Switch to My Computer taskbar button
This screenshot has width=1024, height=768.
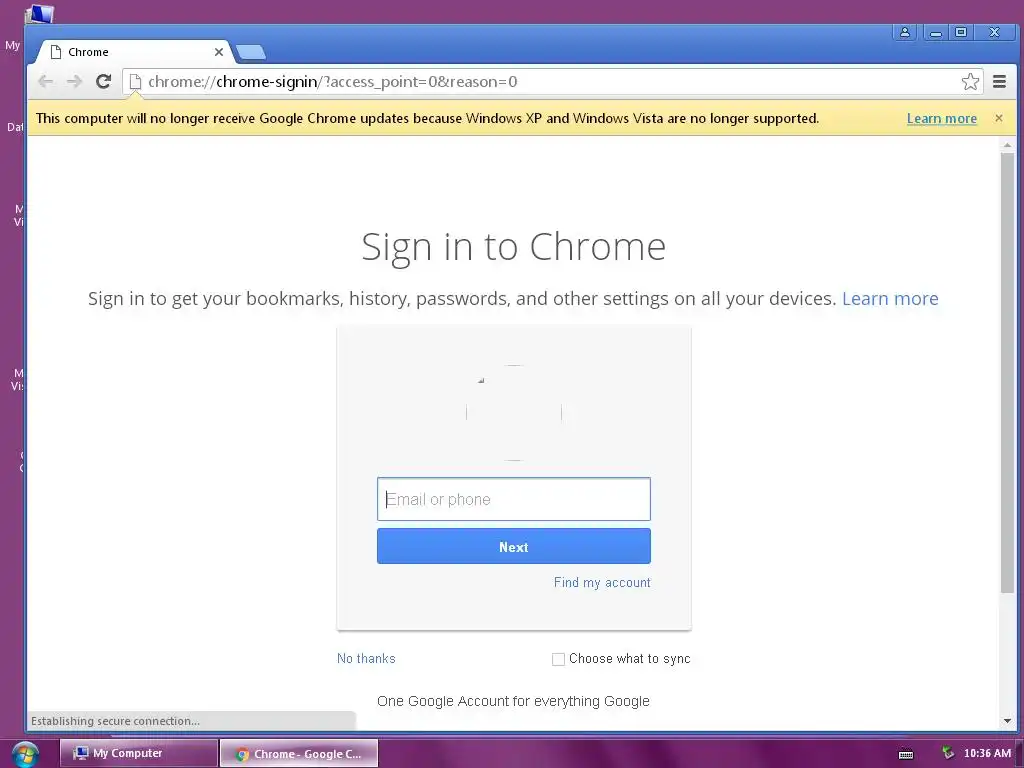tap(138, 753)
